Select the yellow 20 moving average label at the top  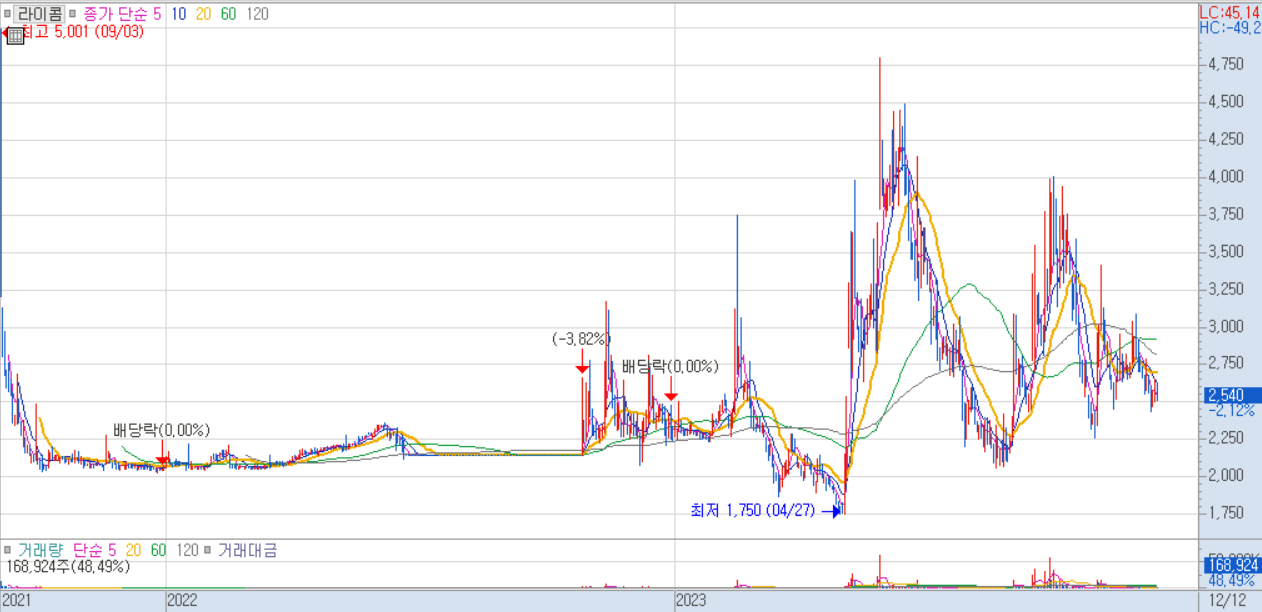coord(204,14)
